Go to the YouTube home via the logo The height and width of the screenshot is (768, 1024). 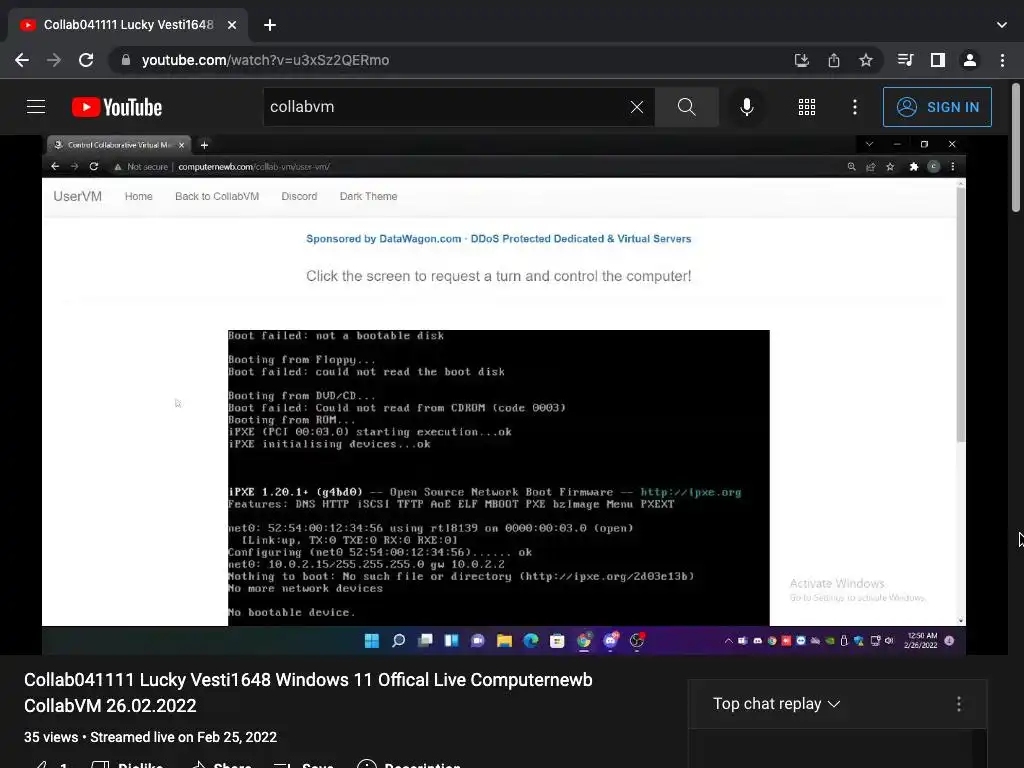[x=117, y=107]
